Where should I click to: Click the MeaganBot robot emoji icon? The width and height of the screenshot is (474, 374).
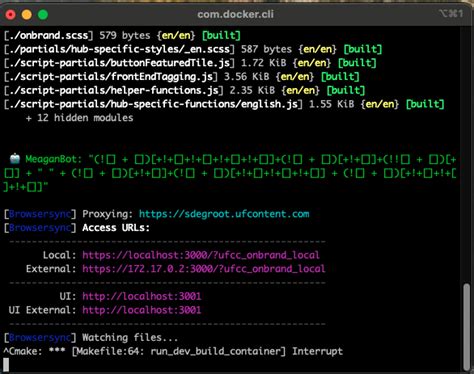15,159
